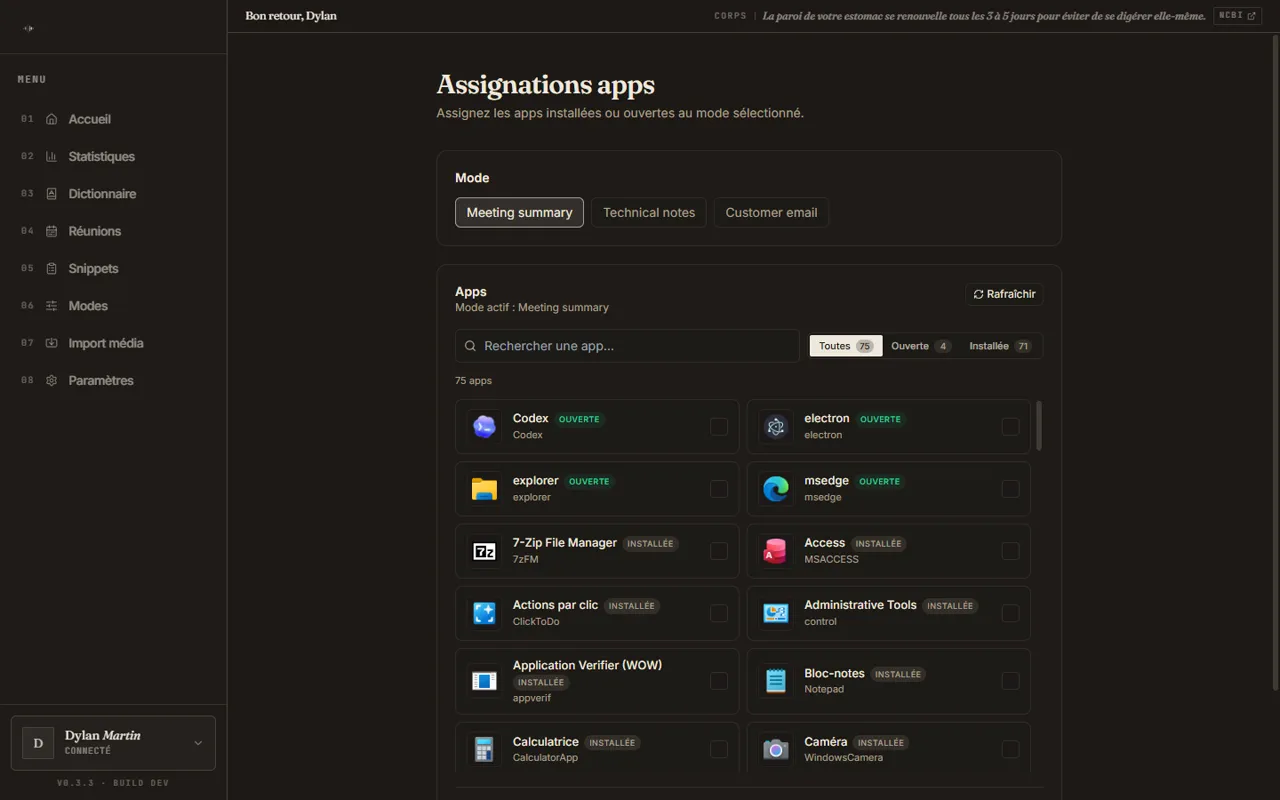Screen dimensions: 1280x800
Task: Click the '75 apps' count text
Action: (473, 381)
